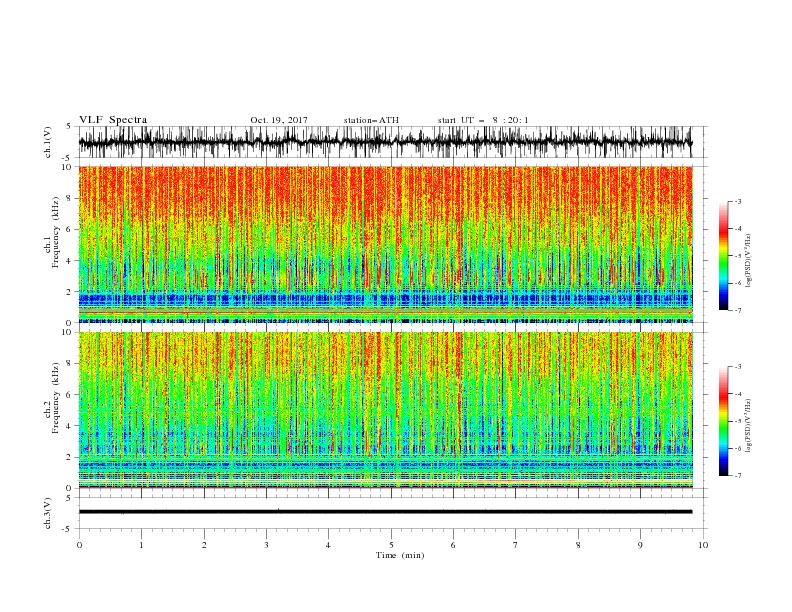Click the ch.1 spectrogram color scale bar
Screen dimensions: 792x612
click(x=723, y=256)
